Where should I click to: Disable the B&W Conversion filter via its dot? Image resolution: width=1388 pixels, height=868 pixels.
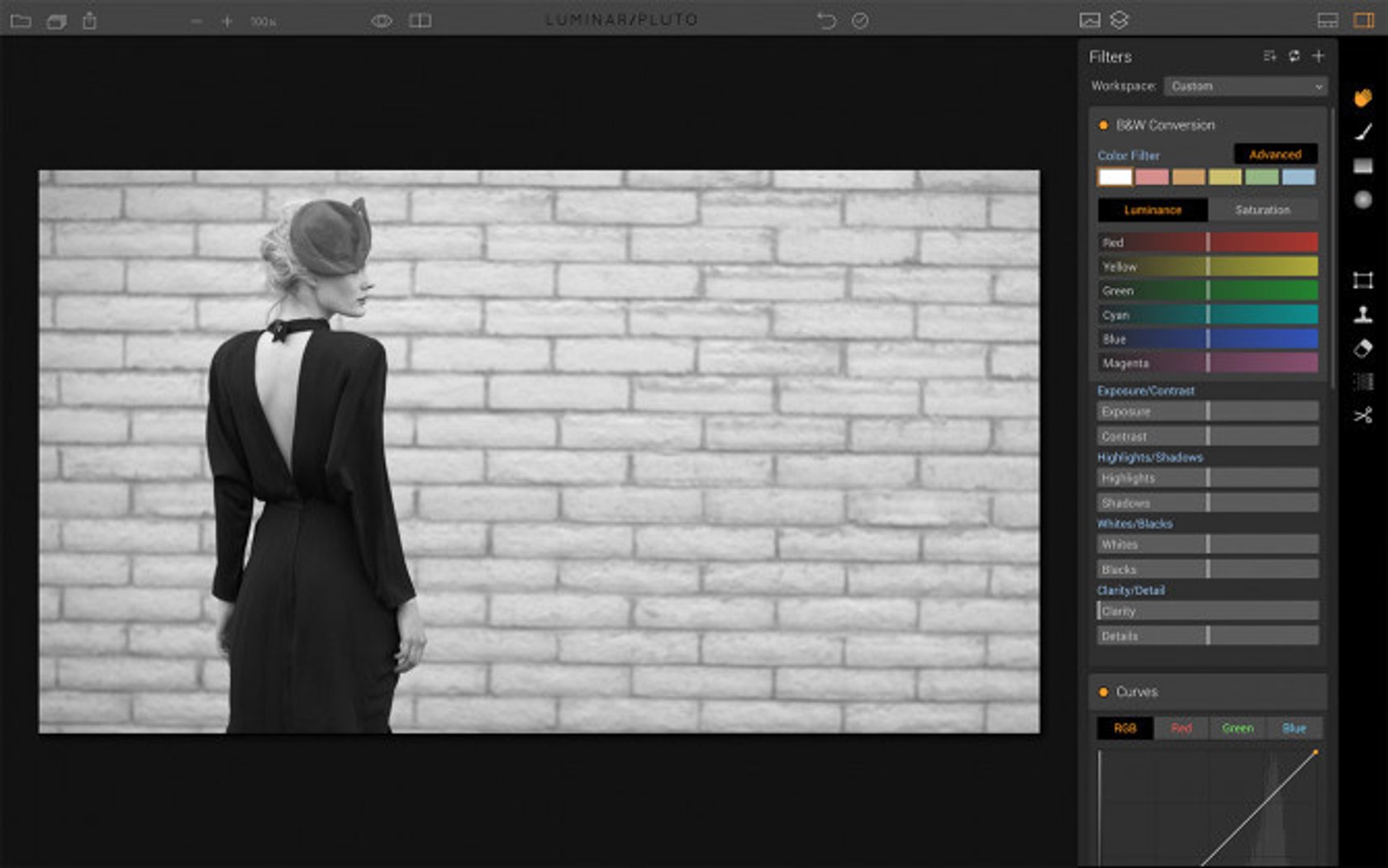[1103, 125]
